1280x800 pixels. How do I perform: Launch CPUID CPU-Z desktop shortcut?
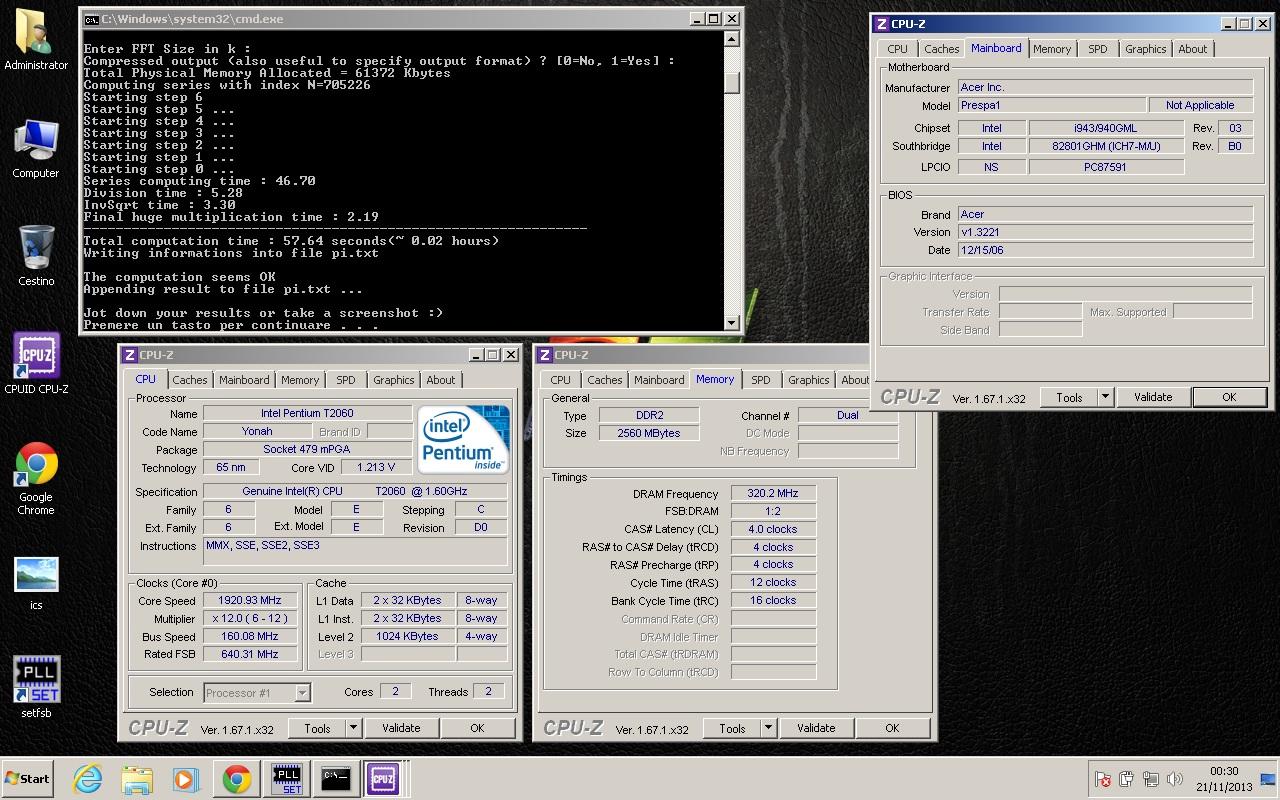pyautogui.click(x=36, y=363)
